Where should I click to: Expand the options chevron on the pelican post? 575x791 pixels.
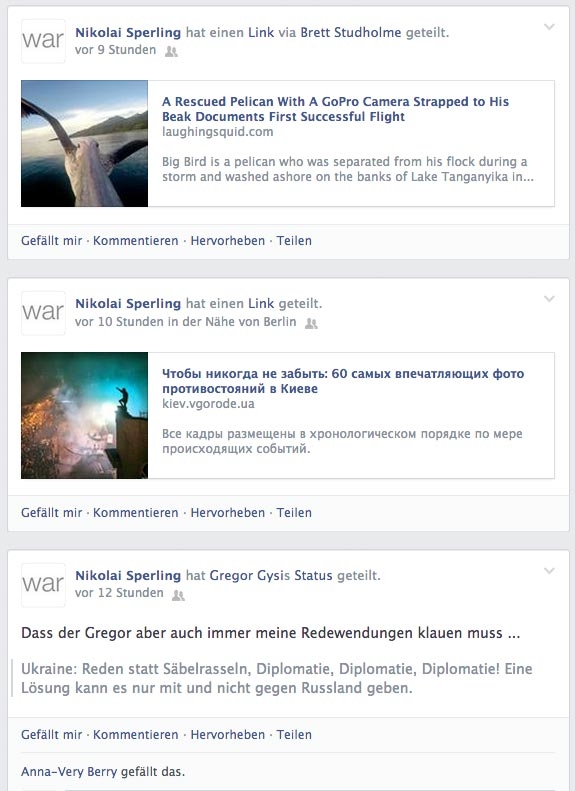[x=549, y=27]
